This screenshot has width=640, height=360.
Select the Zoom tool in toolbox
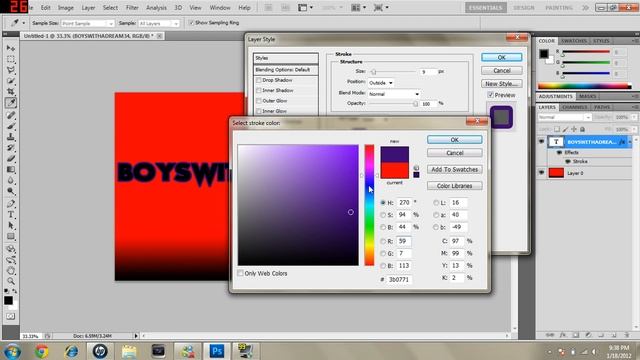[x=11, y=281]
